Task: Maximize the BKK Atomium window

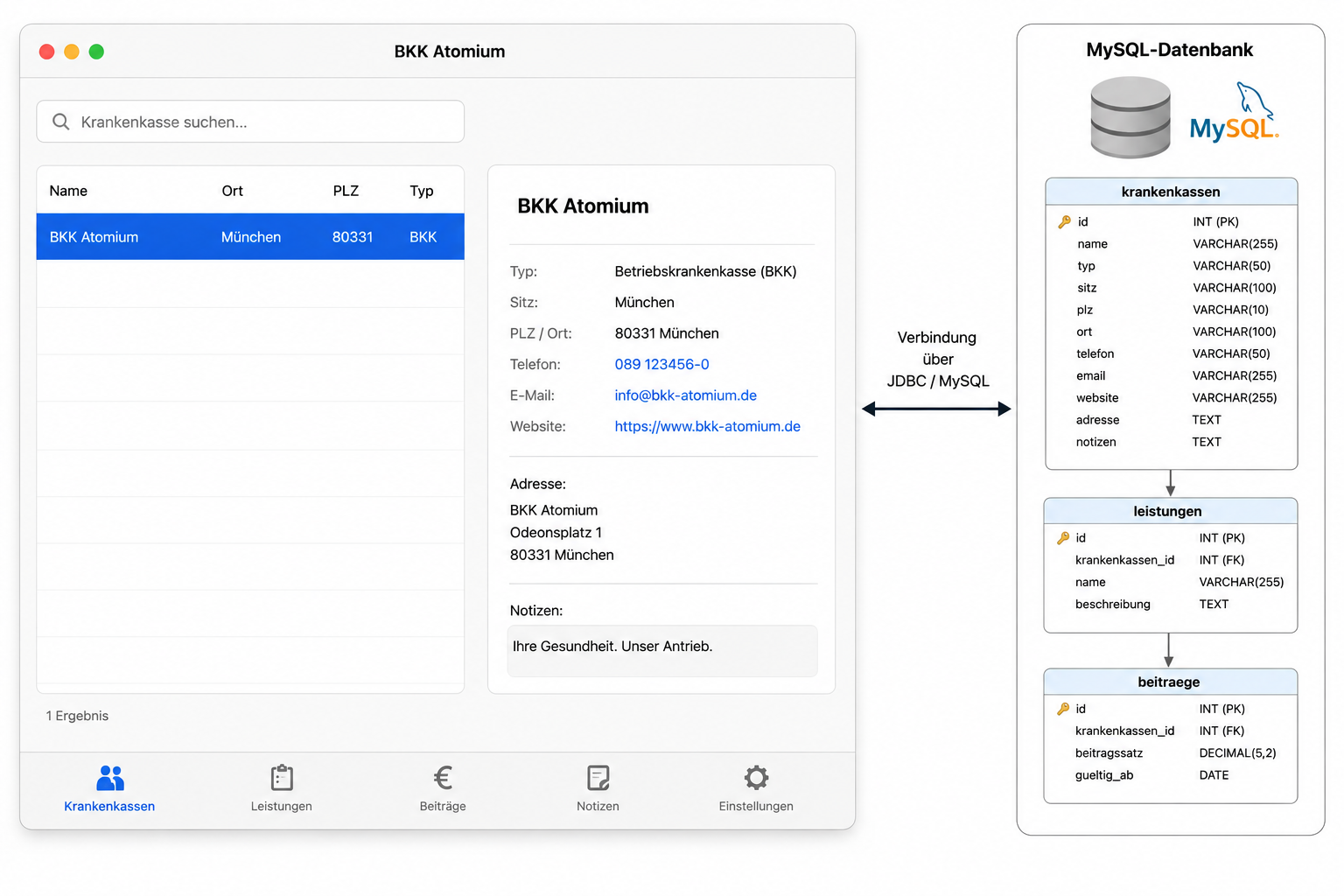Action: pos(96,52)
